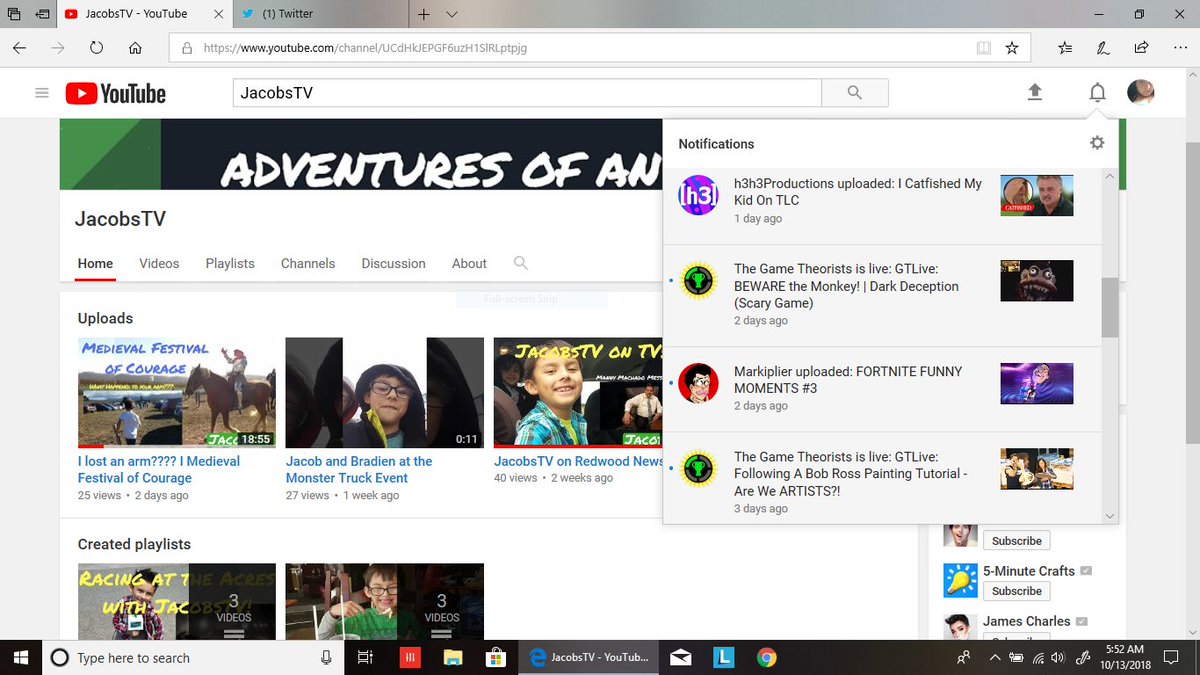Select the Home channel tab
Viewport: 1200px width, 675px height.
(x=95, y=263)
